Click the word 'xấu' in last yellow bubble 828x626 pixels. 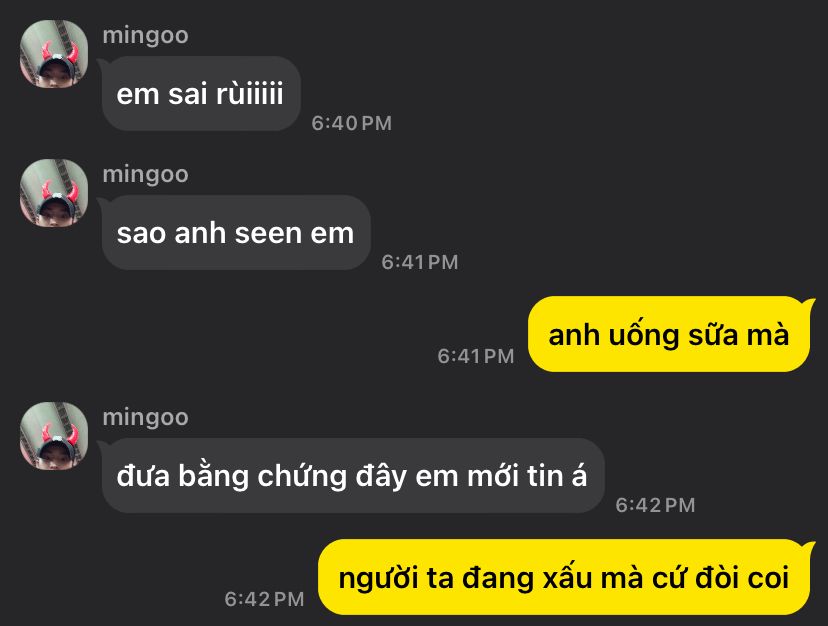[x=566, y=577]
